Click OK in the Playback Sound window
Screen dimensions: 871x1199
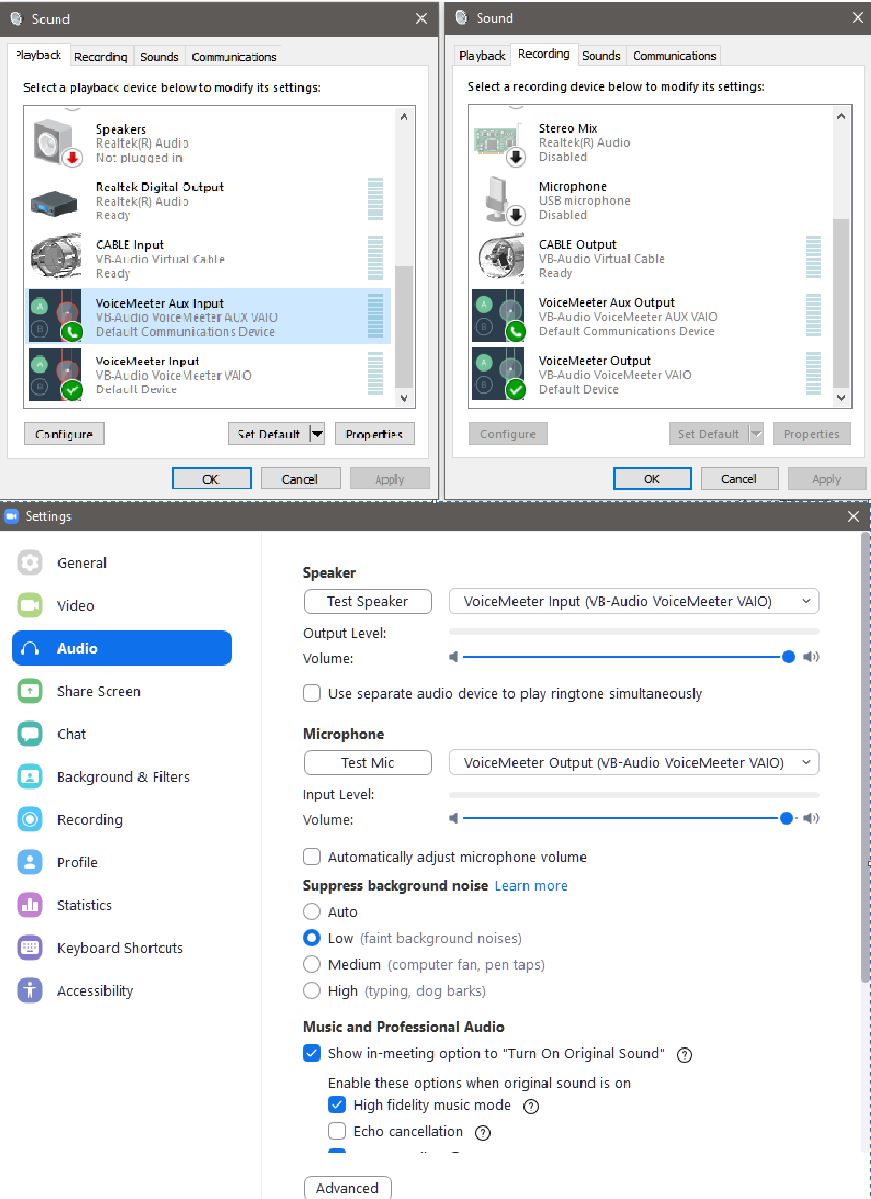click(212, 479)
